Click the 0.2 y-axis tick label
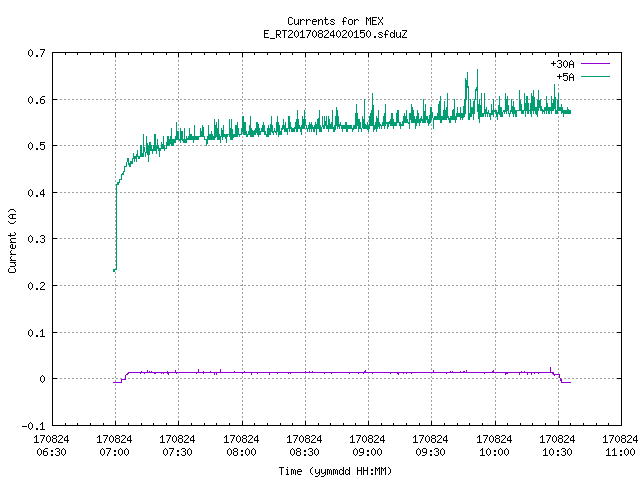Viewport: 640px width, 480px height. point(36,286)
